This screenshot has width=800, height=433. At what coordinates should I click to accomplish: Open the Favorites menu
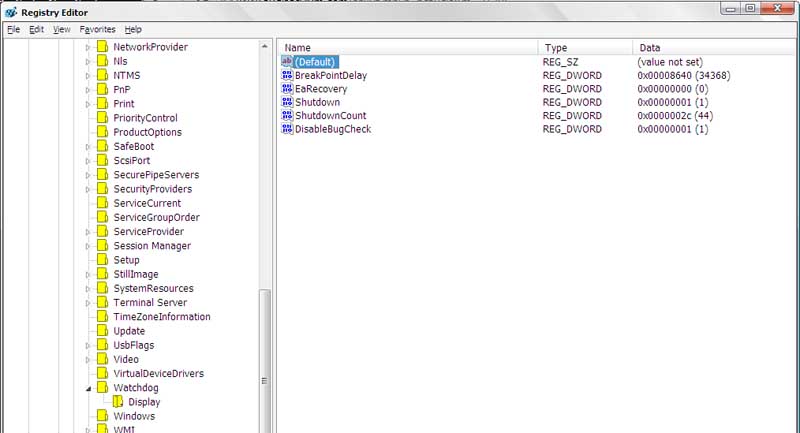pos(97,30)
